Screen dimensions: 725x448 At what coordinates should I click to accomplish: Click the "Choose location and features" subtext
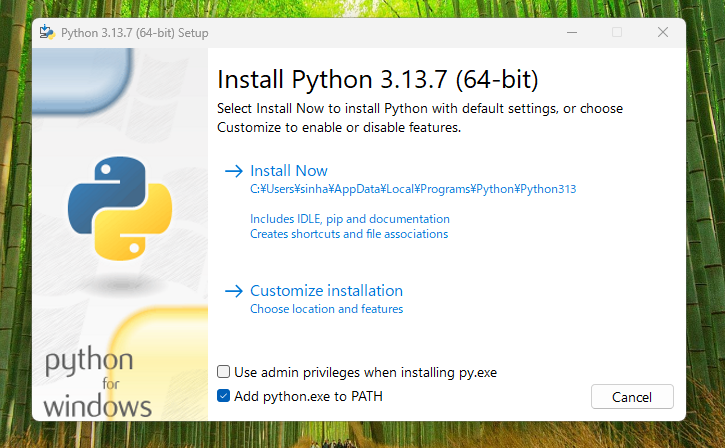[326, 310]
